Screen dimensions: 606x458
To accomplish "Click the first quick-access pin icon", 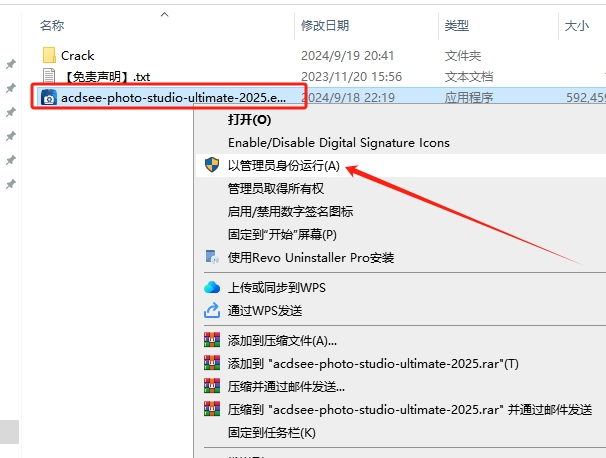I will click(11, 64).
